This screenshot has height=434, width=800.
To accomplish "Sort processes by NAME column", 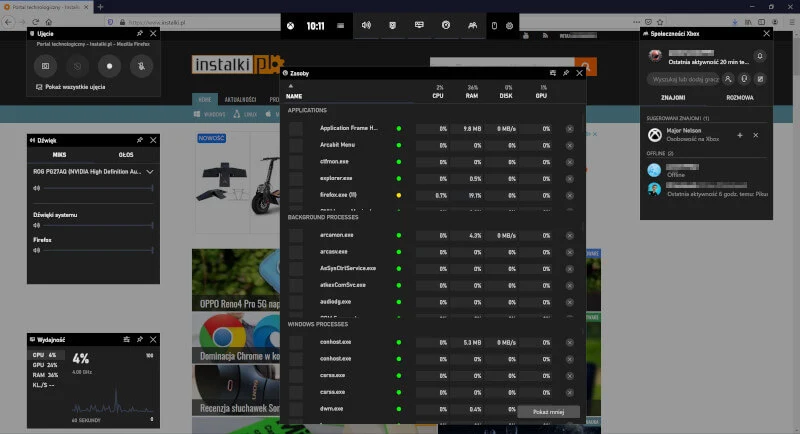I will click(x=294, y=96).
